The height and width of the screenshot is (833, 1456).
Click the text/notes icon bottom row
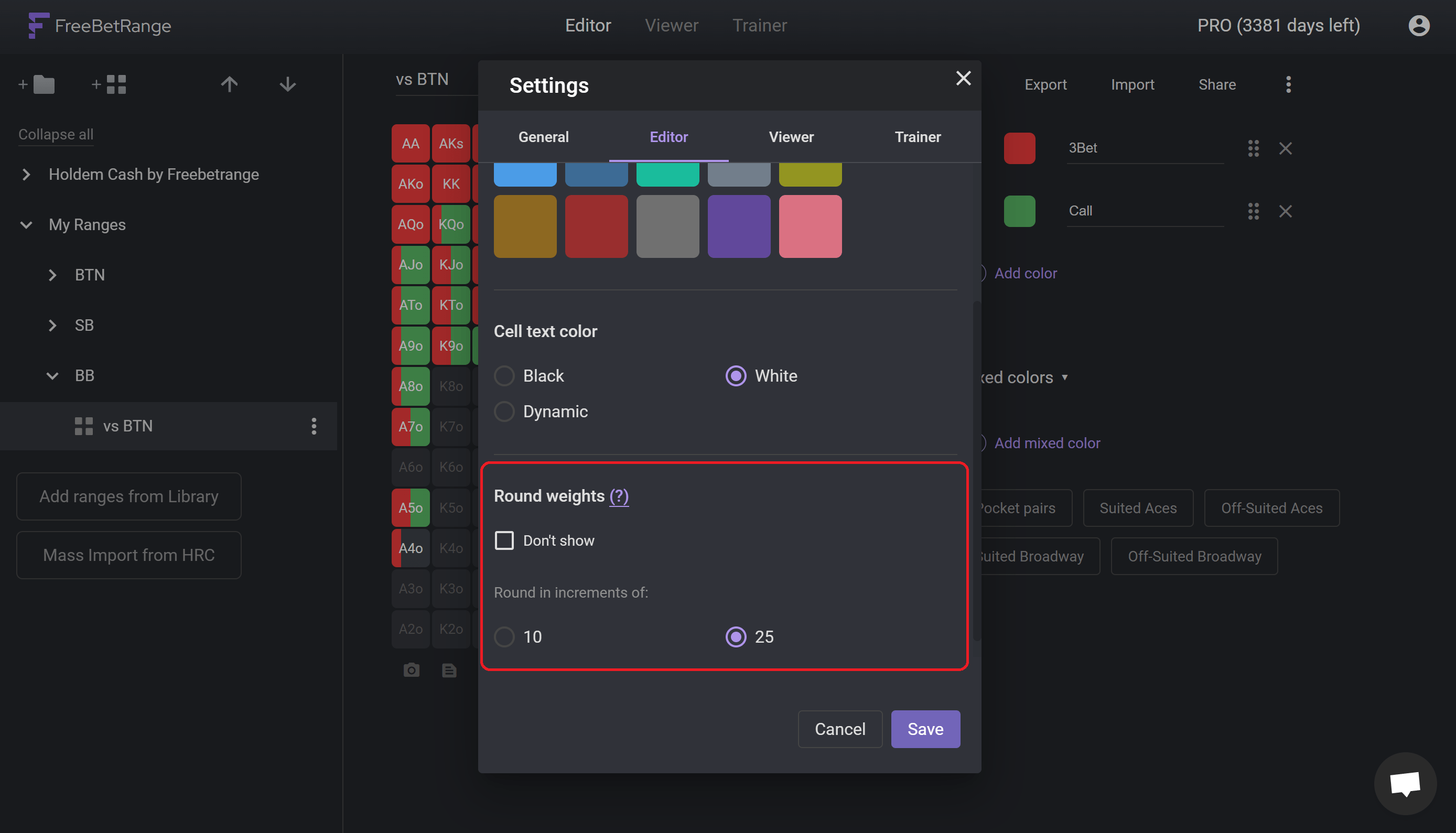[450, 670]
